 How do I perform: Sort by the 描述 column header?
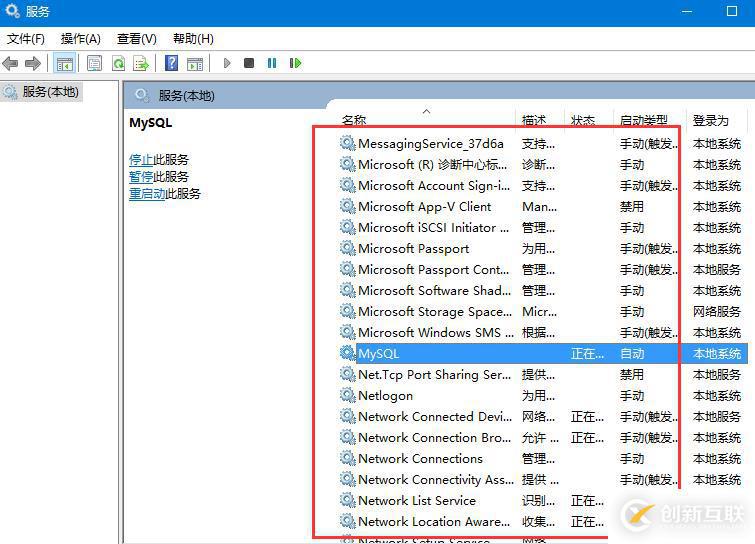(534, 120)
